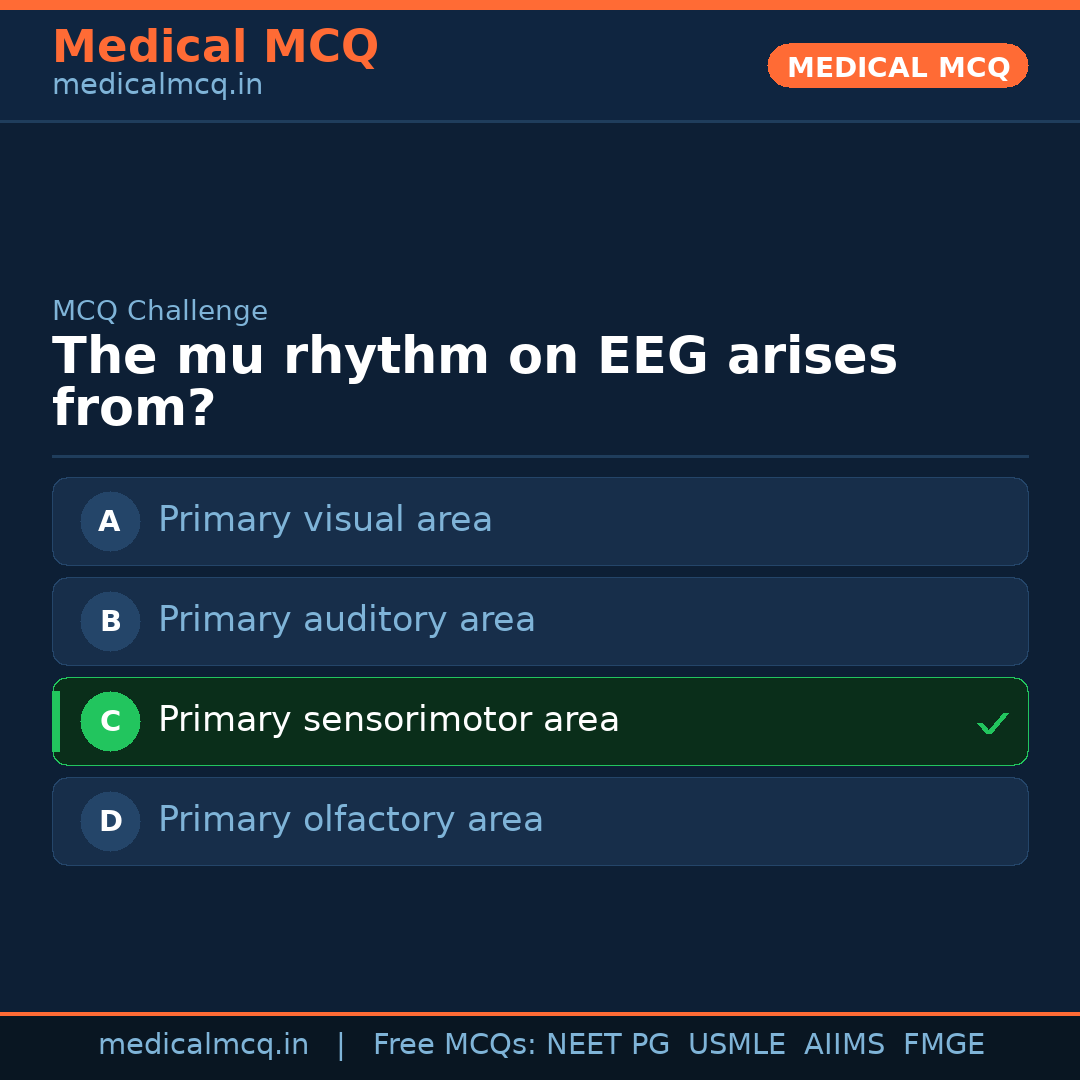Click "USMLE" in the footer

pos(736,1045)
